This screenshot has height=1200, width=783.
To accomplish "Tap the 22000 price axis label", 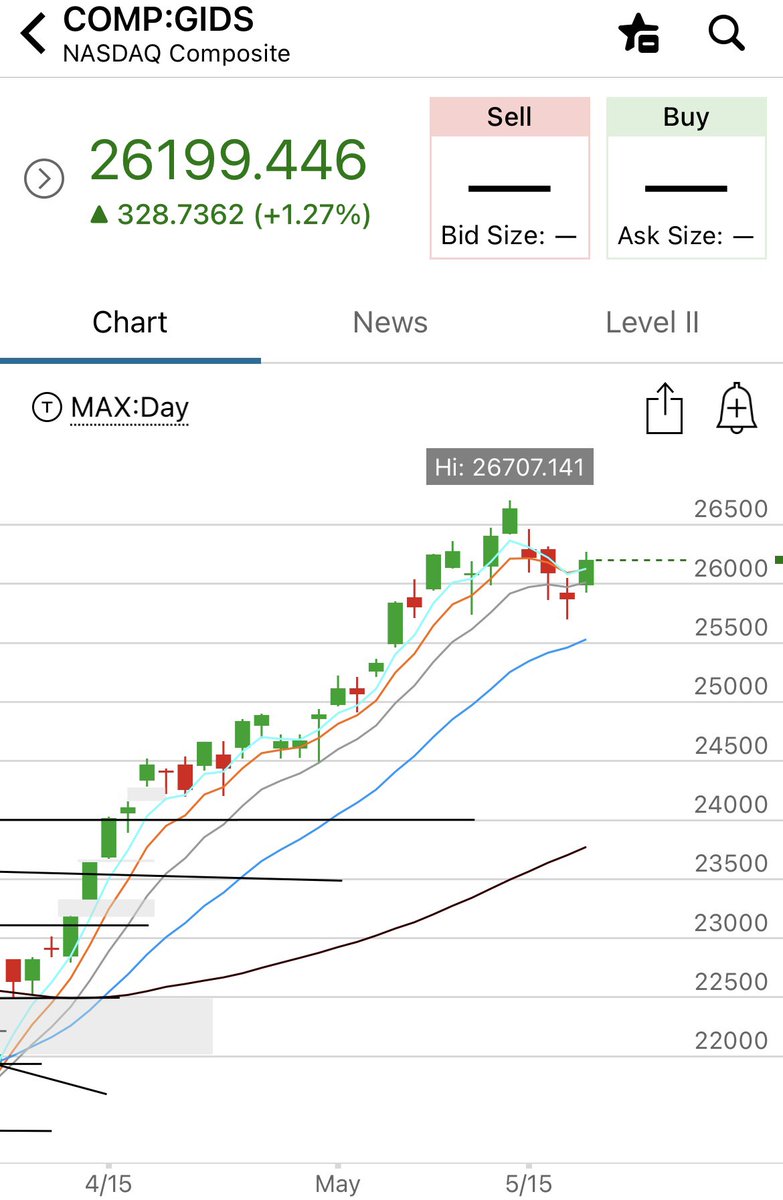I will tap(731, 1040).
